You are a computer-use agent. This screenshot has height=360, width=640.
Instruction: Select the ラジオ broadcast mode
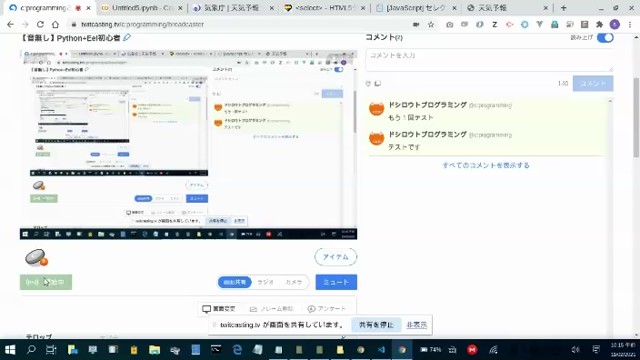tap(265, 282)
